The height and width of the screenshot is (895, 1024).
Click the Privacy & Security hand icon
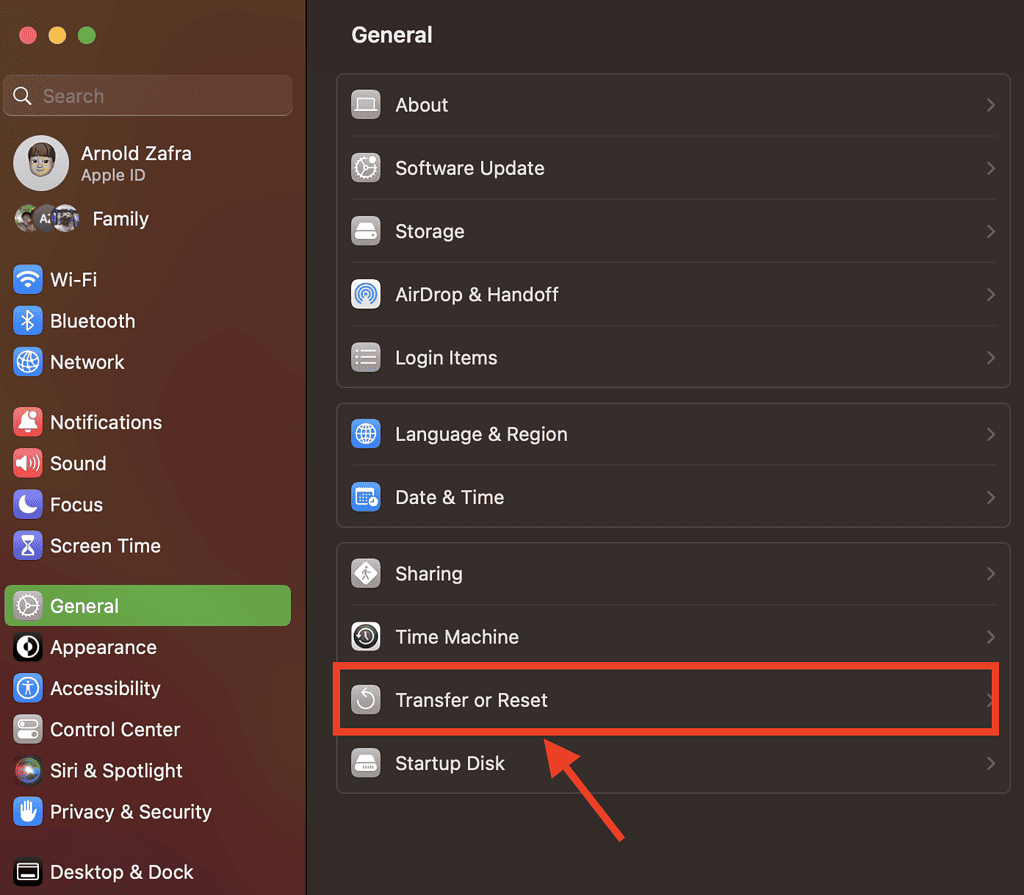click(x=26, y=812)
